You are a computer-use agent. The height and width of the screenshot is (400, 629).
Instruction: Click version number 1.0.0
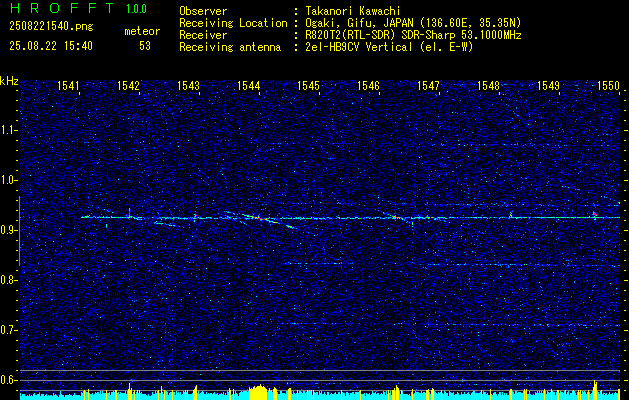pyautogui.click(x=136, y=9)
